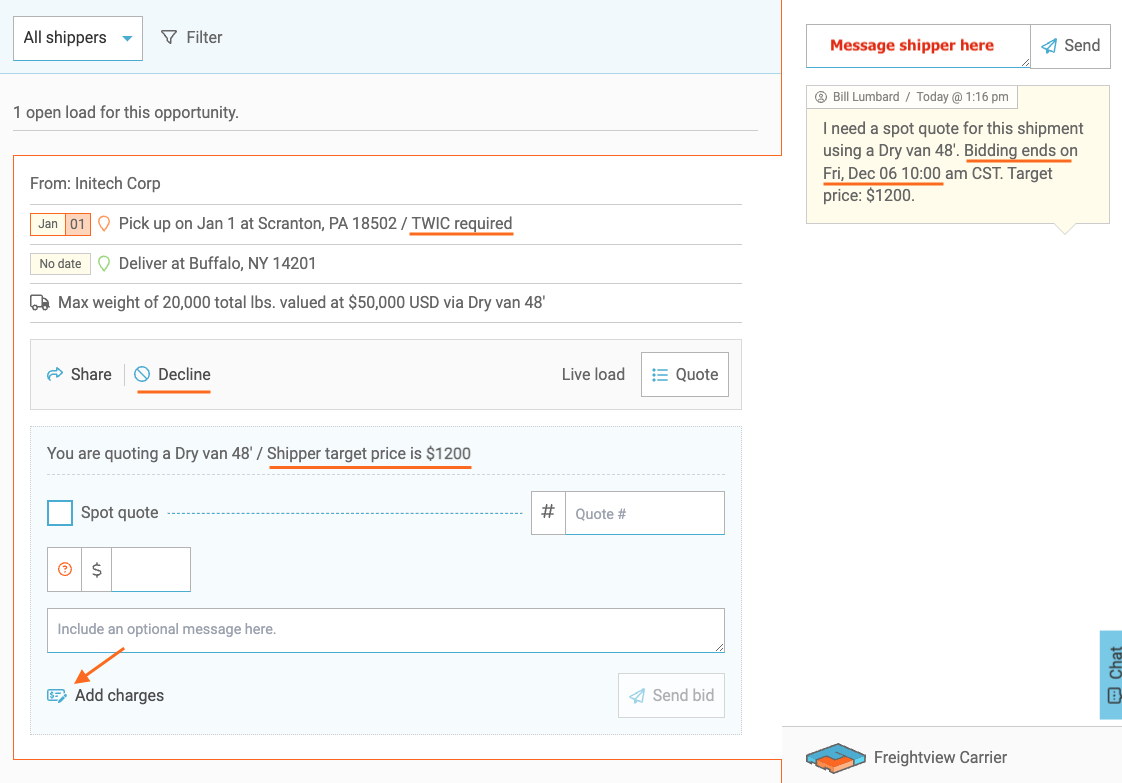The height and width of the screenshot is (783, 1122).
Task: Open the All shippers dropdown
Action: pyautogui.click(x=77, y=38)
